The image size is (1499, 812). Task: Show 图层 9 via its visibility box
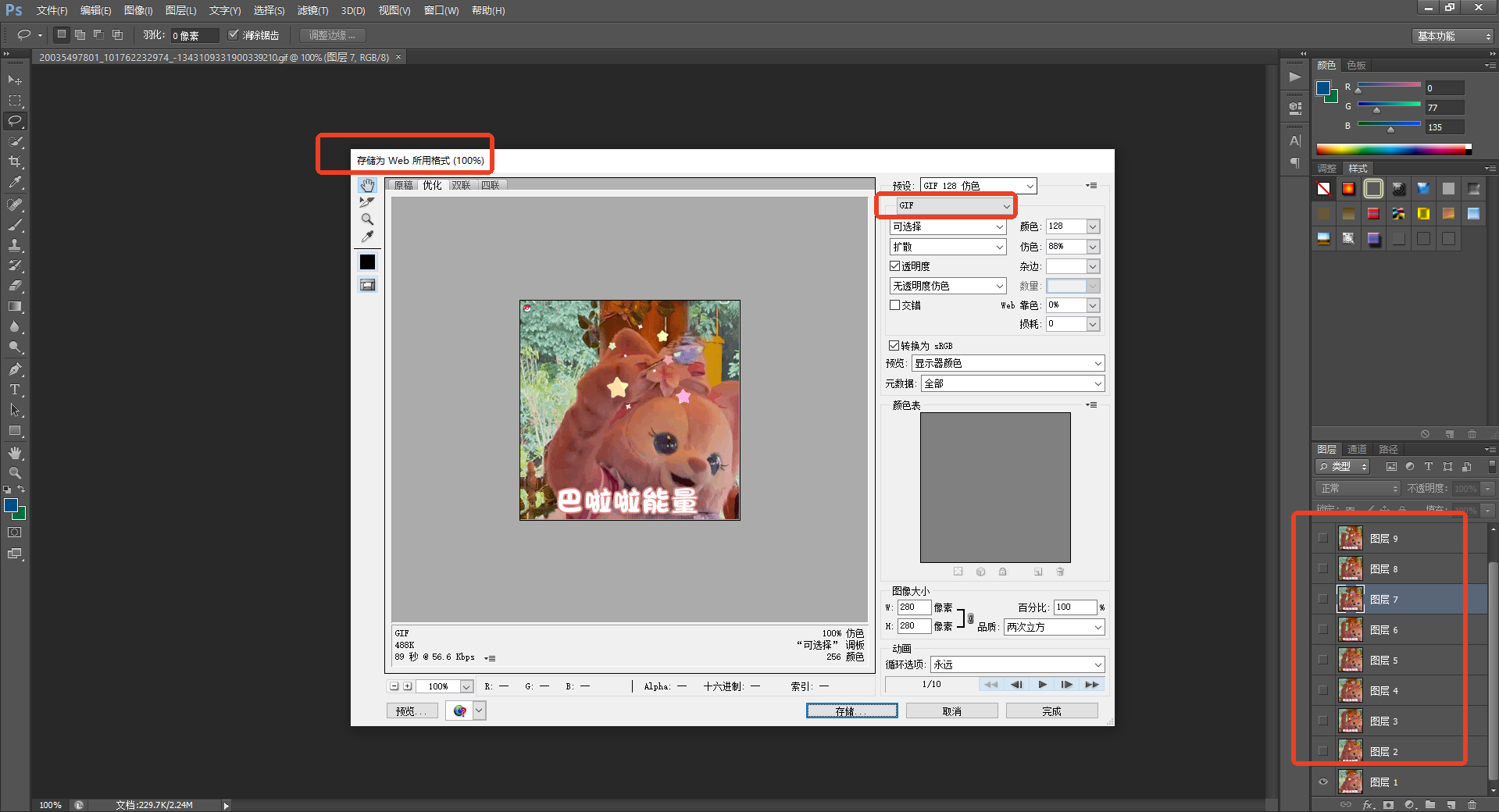pos(1323,538)
